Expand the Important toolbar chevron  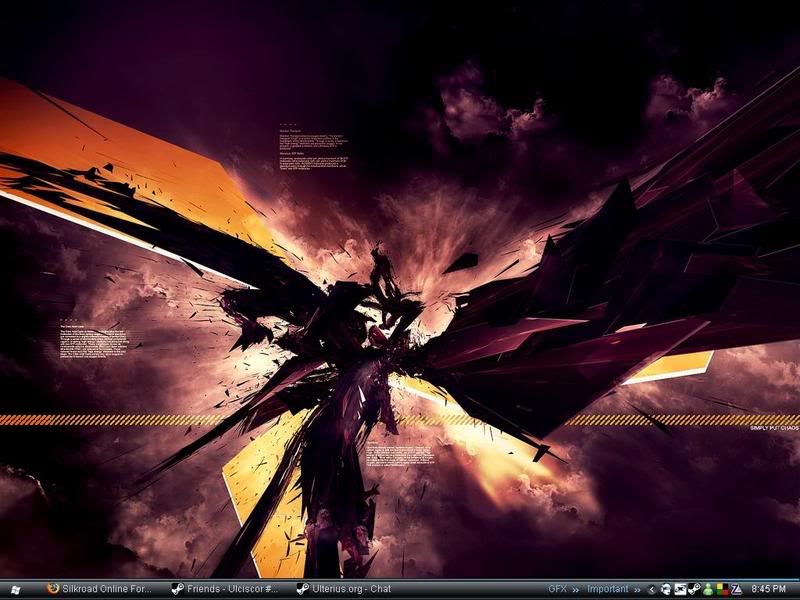tap(637, 589)
